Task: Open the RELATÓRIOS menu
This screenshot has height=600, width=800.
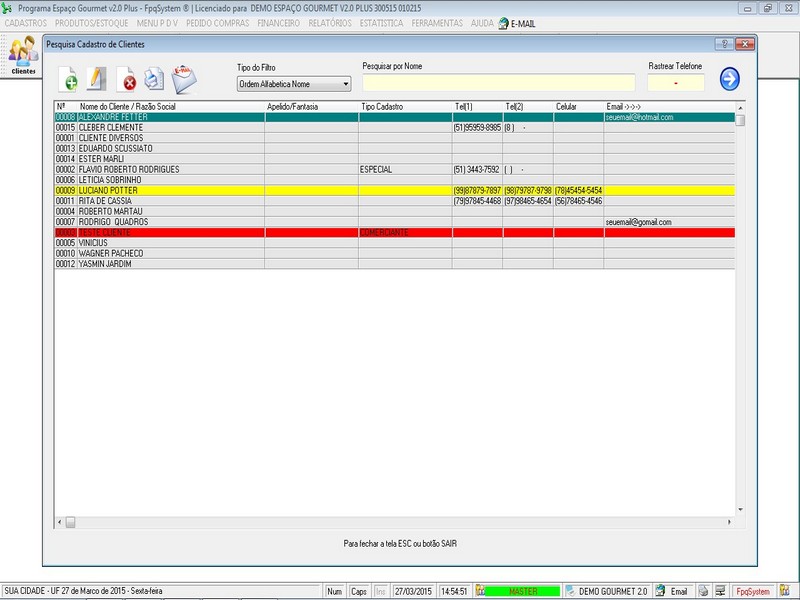Action: coord(329,22)
